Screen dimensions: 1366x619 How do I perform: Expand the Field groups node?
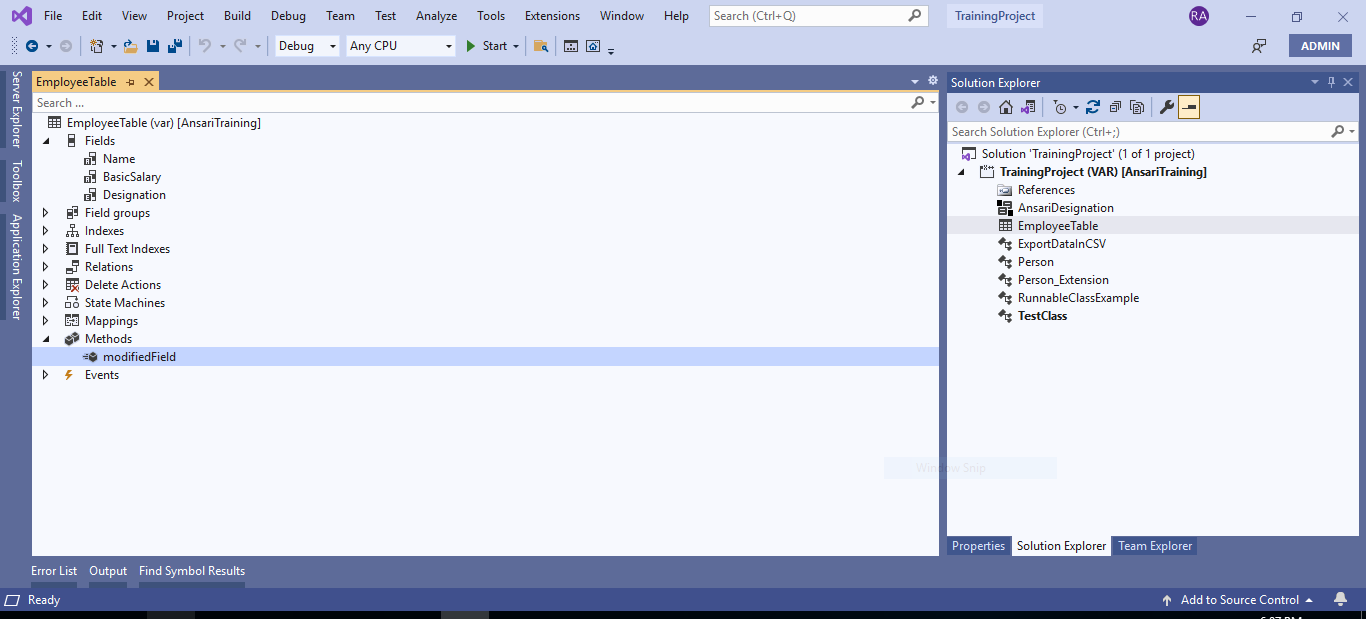pos(45,213)
